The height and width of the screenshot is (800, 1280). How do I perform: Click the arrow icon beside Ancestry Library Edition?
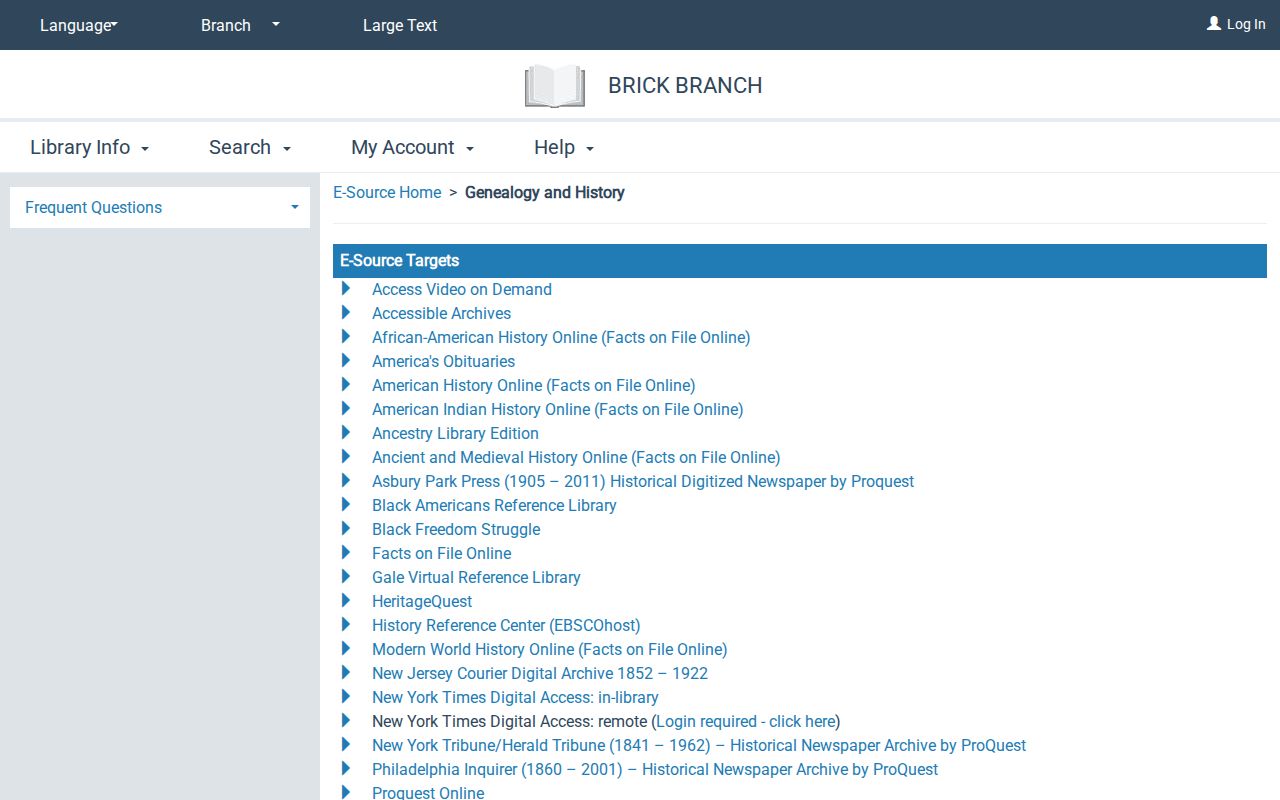pyautogui.click(x=346, y=432)
